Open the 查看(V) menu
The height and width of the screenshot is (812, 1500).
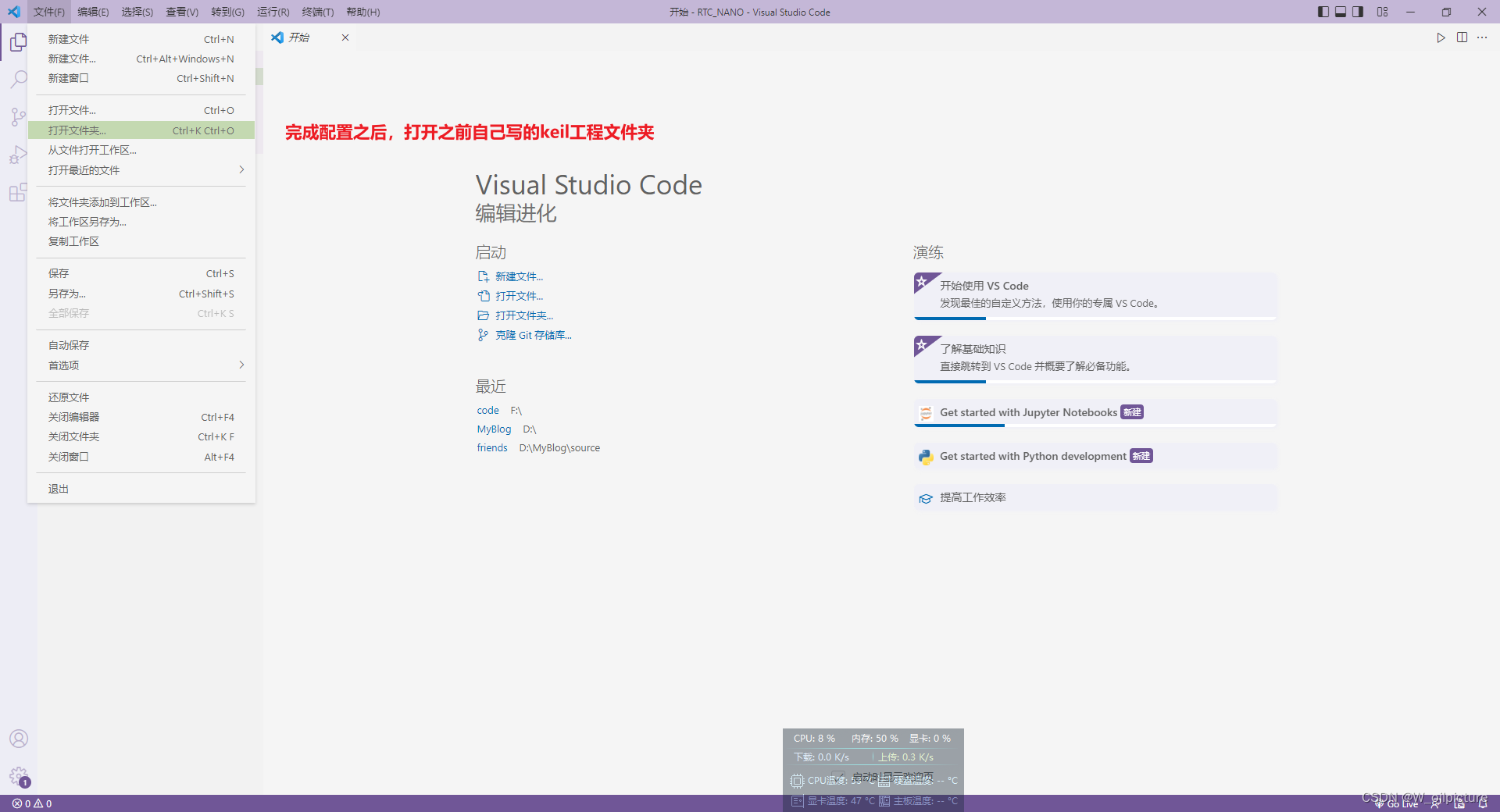coord(182,12)
